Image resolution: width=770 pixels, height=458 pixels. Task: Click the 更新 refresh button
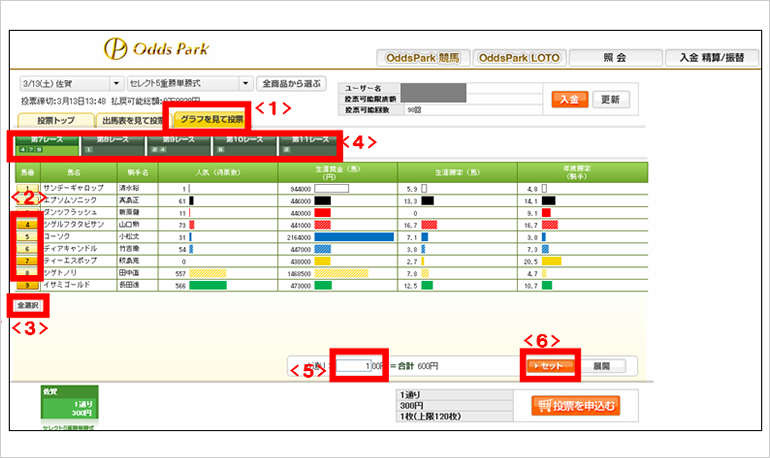coord(610,100)
